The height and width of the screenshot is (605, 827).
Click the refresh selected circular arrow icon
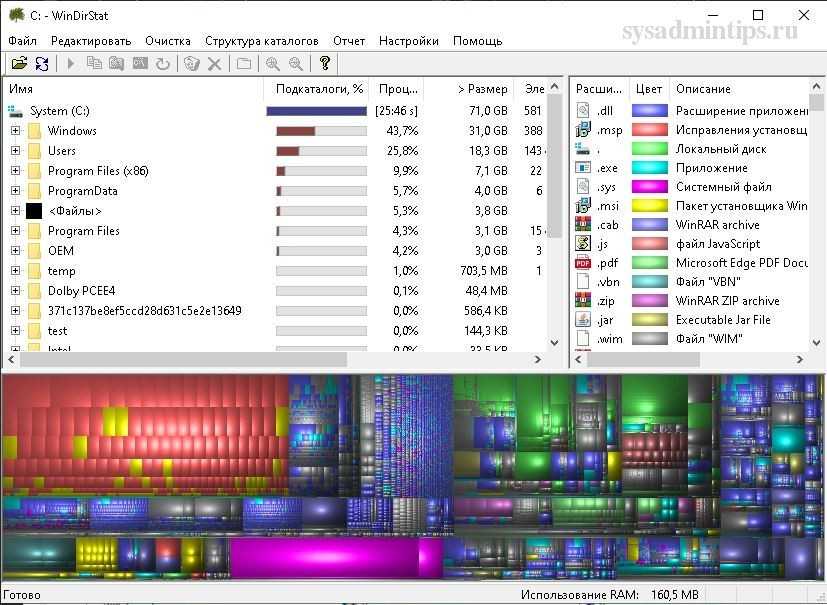[162, 64]
